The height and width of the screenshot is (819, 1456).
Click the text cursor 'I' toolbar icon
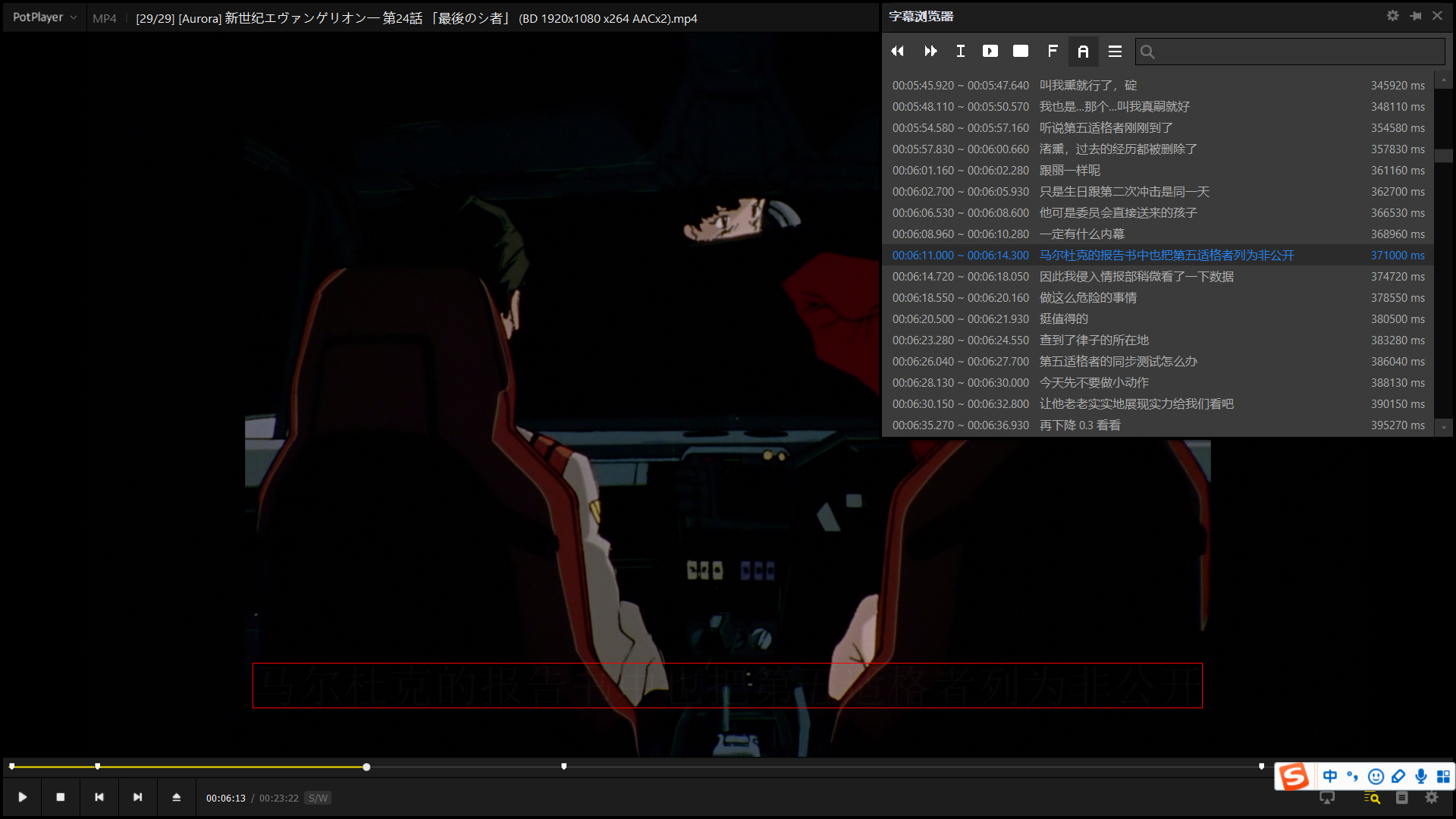[x=961, y=51]
